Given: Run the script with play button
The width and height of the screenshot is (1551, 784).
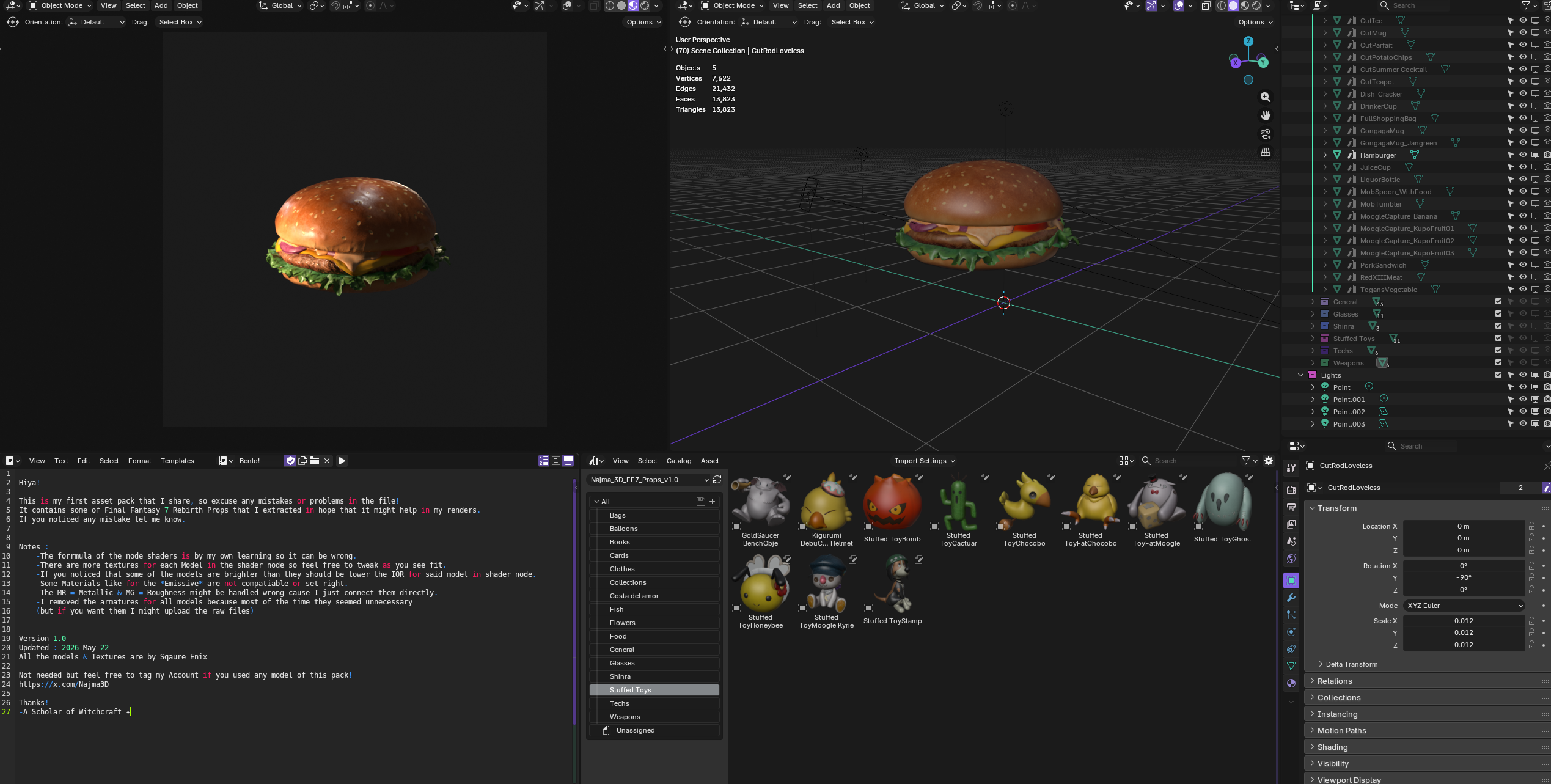Looking at the screenshot, I should click(342, 461).
